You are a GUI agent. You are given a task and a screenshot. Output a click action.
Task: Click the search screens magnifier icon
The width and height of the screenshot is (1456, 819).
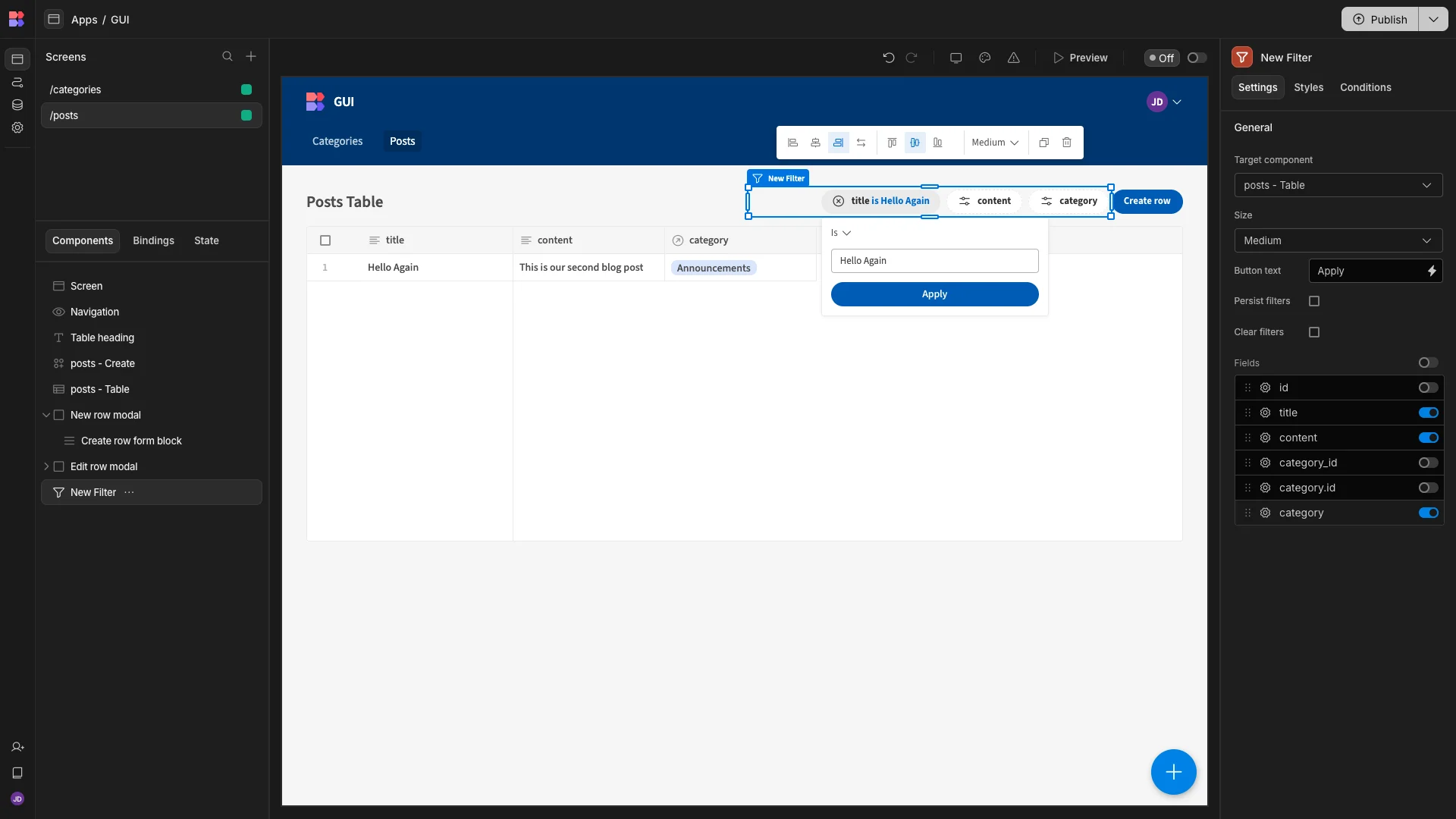point(227,57)
